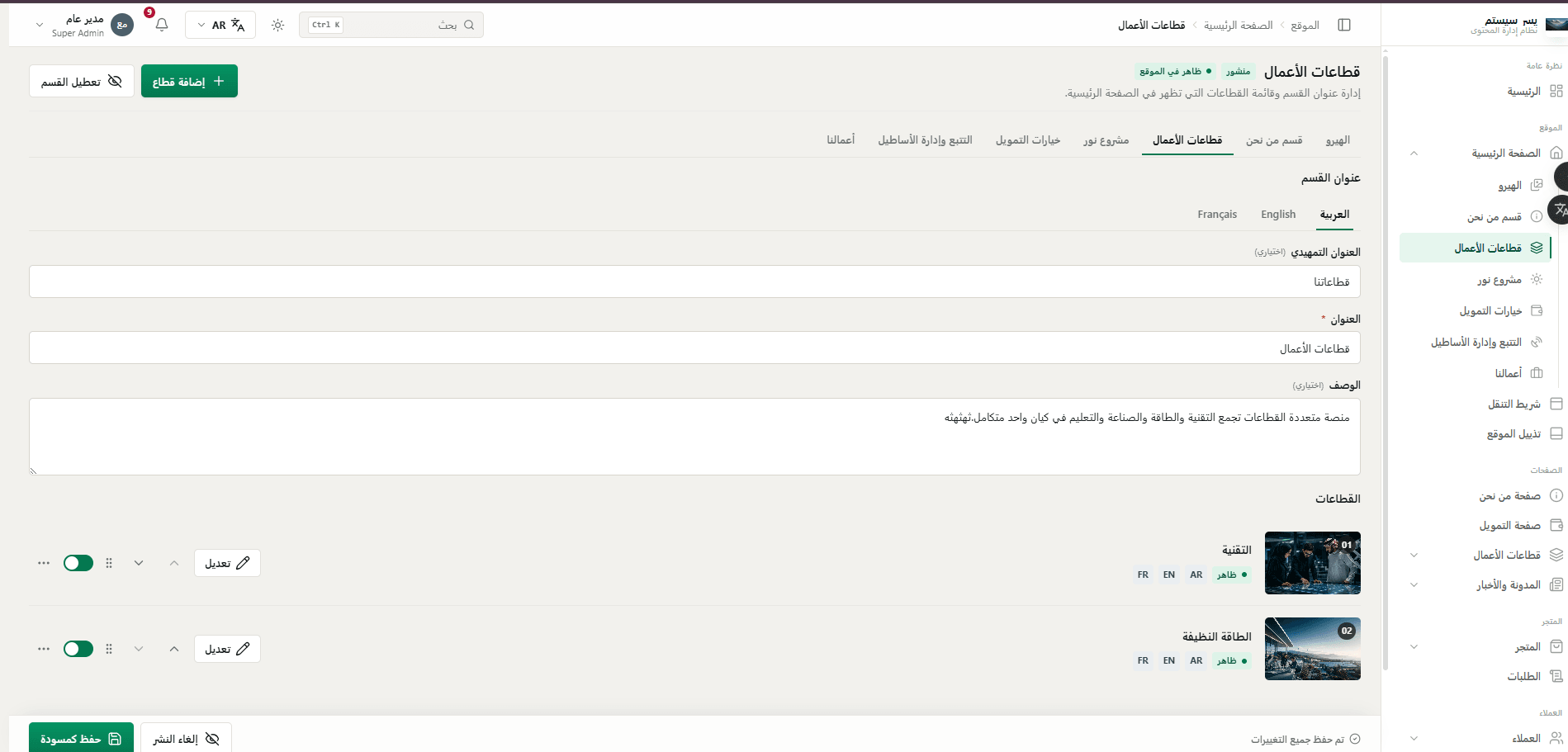Click the بحث search field
This screenshot has height=752, width=1568.
click(391, 25)
